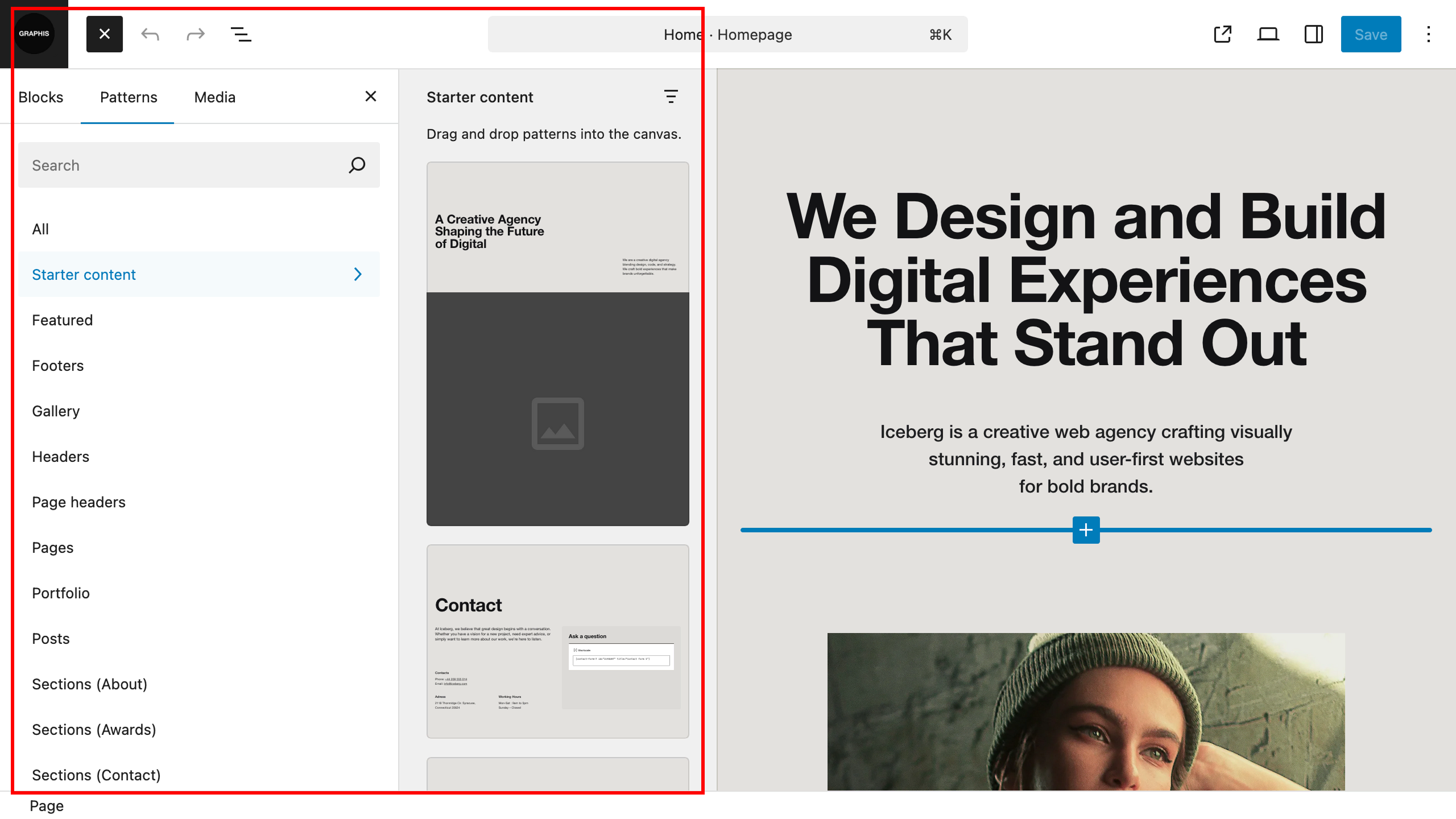
Task: Click the search magnifier icon
Action: click(x=357, y=165)
